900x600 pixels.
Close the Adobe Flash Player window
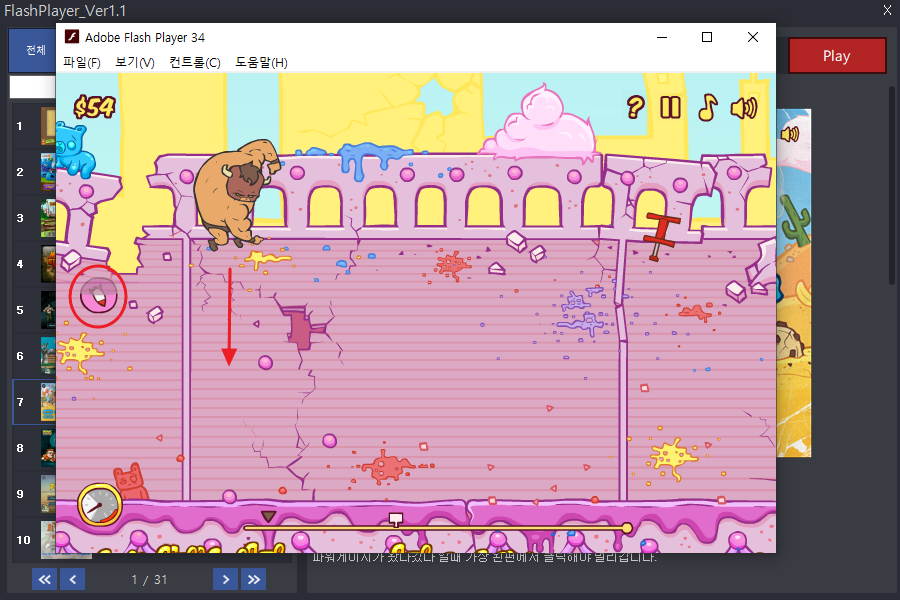tap(753, 37)
